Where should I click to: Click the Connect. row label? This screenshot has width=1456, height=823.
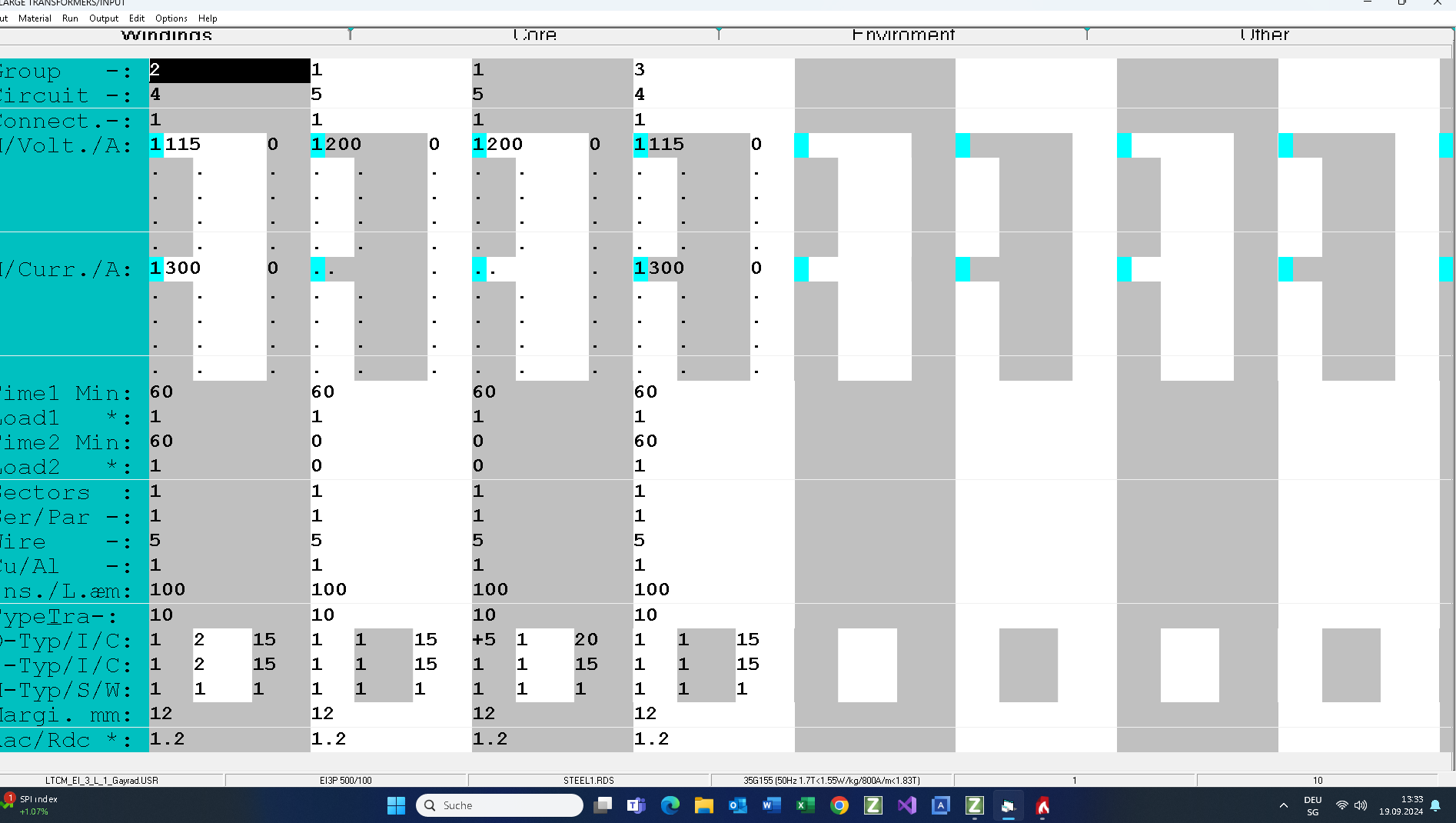click(66, 121)
